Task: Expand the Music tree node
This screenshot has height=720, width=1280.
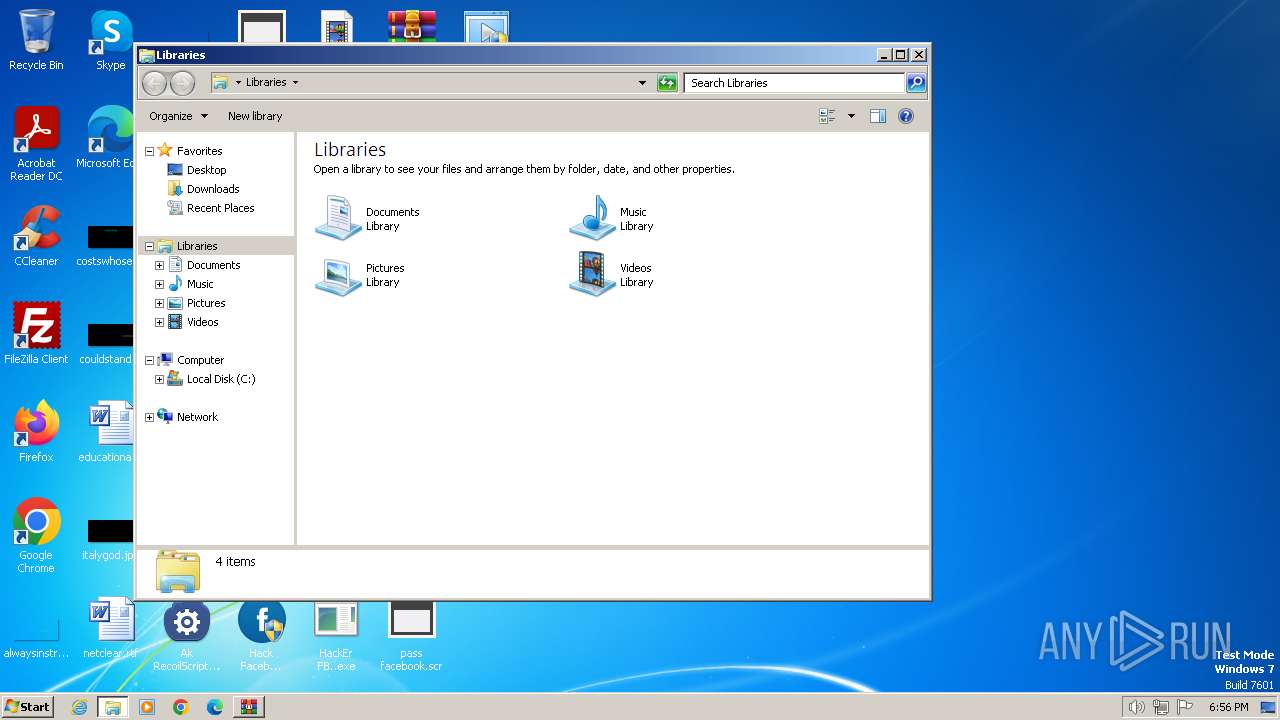Action: pyautogui.click(x=159, y=284)
